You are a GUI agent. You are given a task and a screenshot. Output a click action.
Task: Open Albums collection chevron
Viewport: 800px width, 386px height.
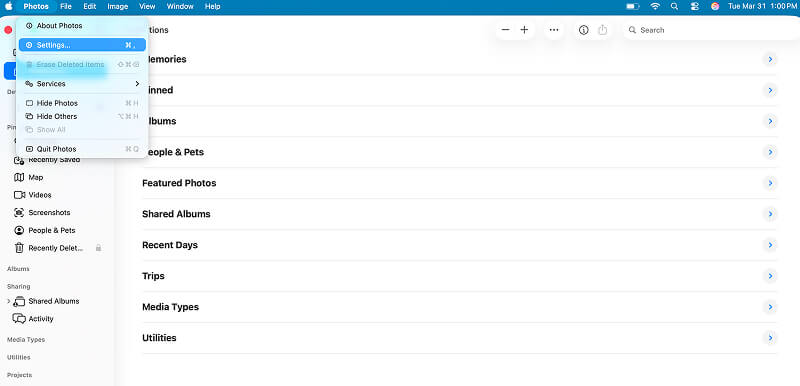click(770, 121)
